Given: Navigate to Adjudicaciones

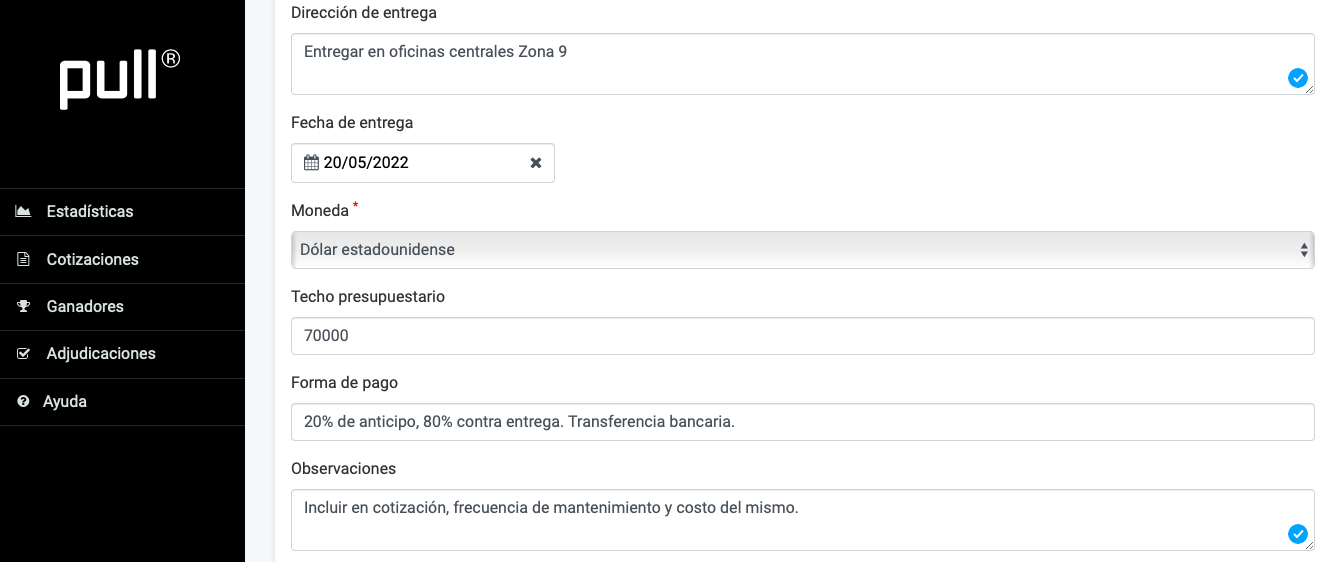Looking at the screenshot, I should point(101,354).
